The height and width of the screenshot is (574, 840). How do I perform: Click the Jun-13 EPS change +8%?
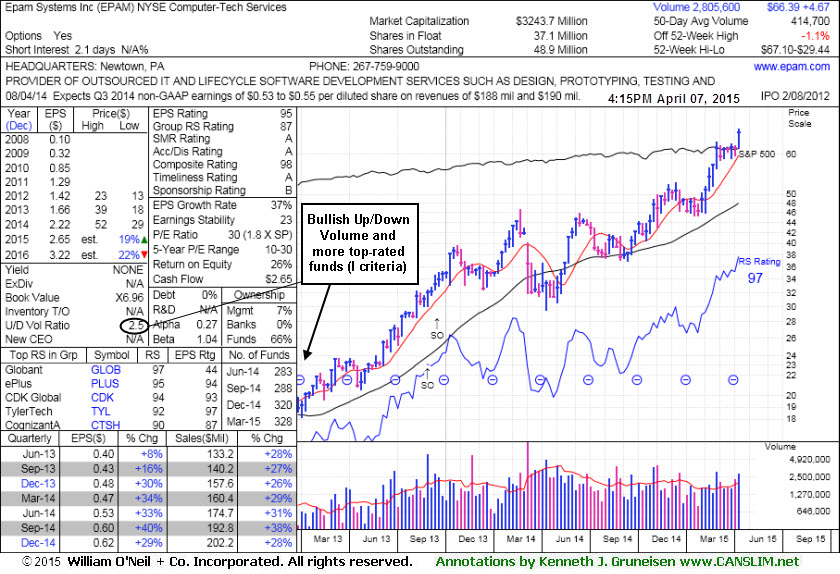(x=152, y=454)
